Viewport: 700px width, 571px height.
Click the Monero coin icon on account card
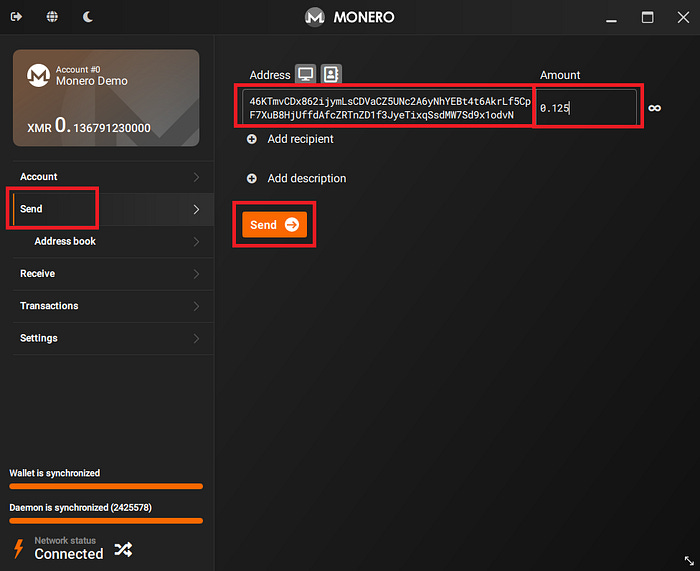click(x=38, y=75)
